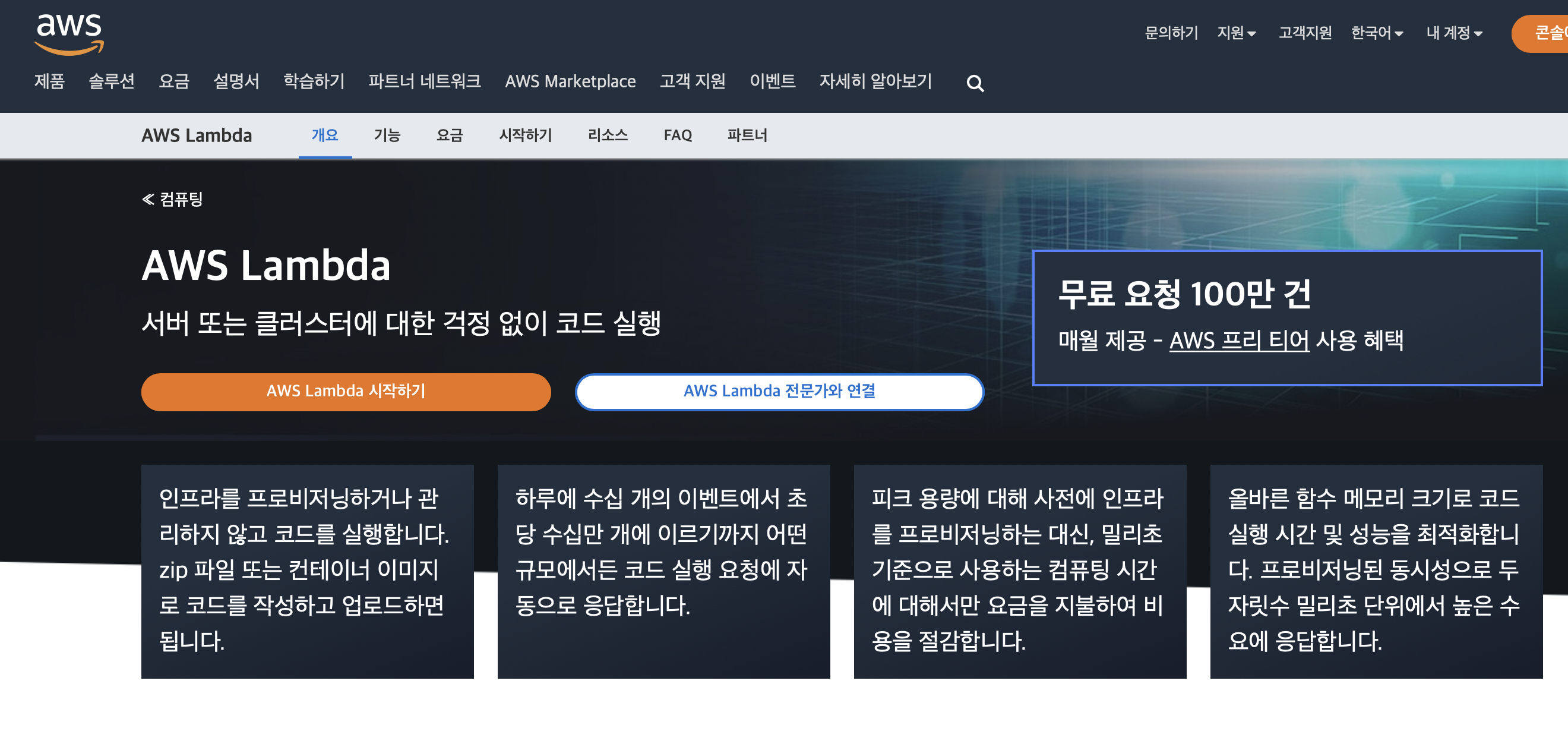Image resolution: width=1568 pixels, height=731 pixels.
Task: Click 고객지원 in the top bar
Action: tap(1305, 32)
